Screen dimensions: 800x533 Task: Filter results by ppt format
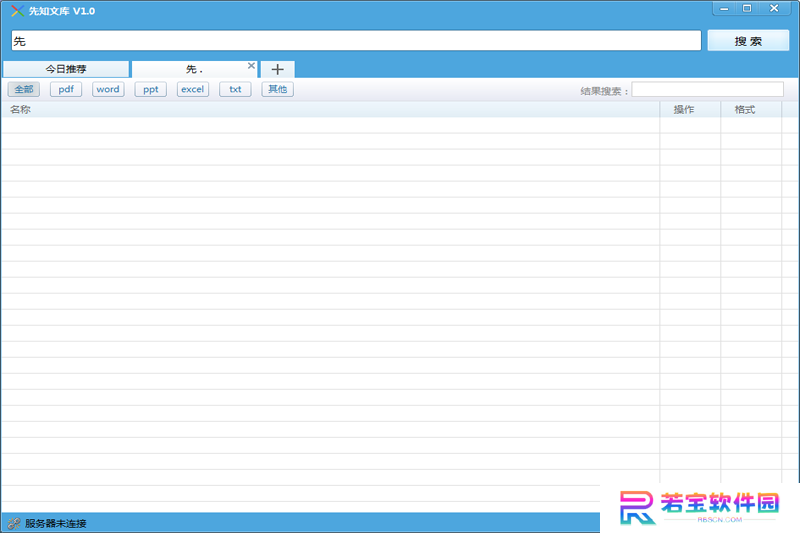click(151, 89)
